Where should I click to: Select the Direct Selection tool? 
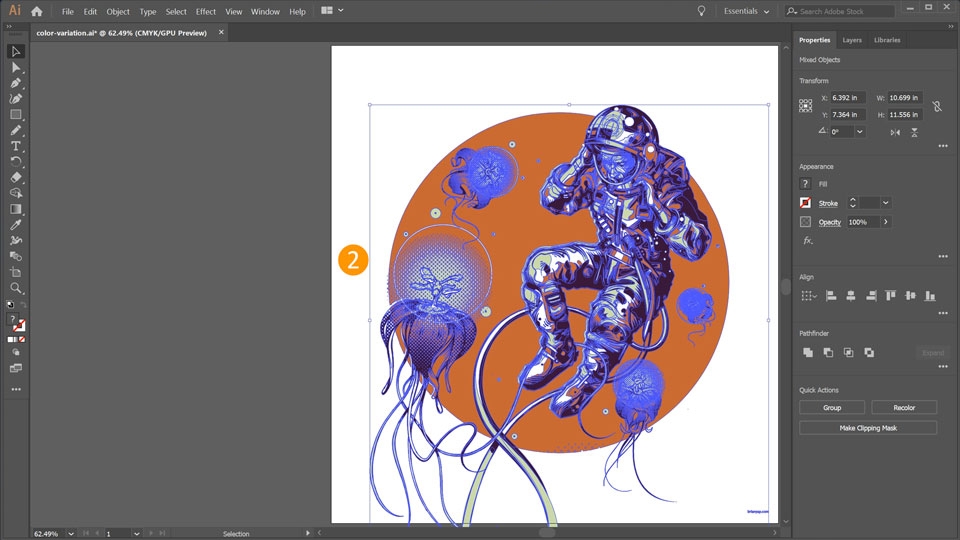pos(16,67)
